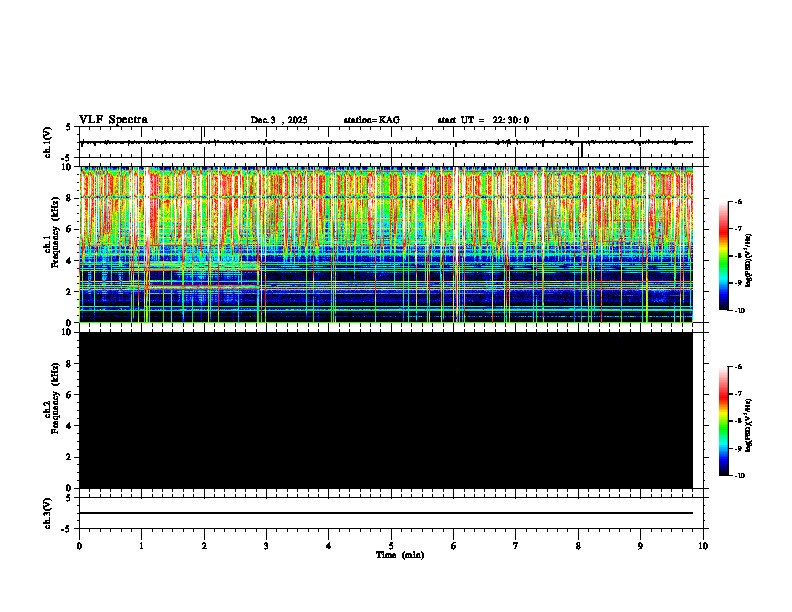Click the date label "Dec. 3, 2025"

(279, 120)
